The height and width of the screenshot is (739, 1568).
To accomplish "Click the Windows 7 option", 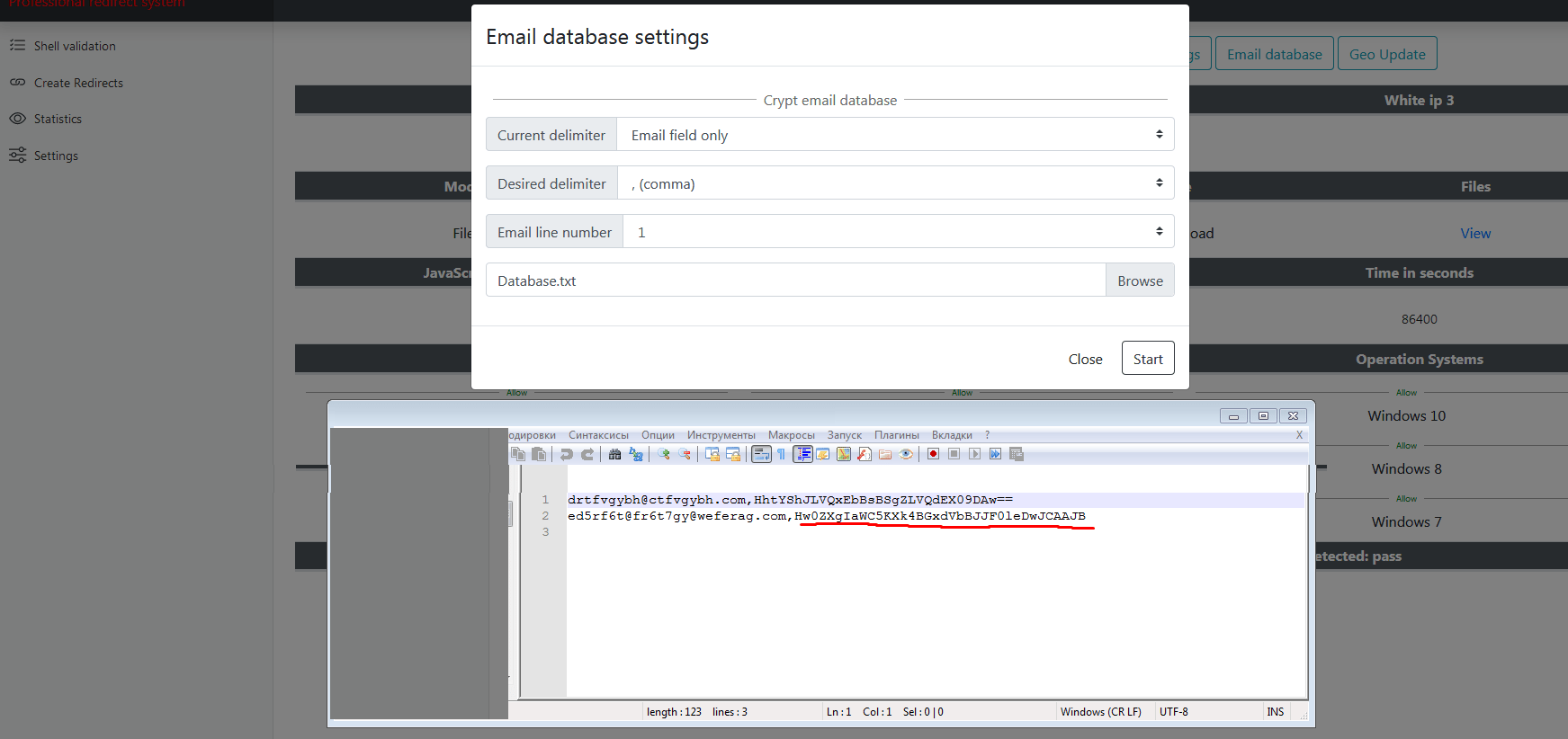I will pos(1406,521).
